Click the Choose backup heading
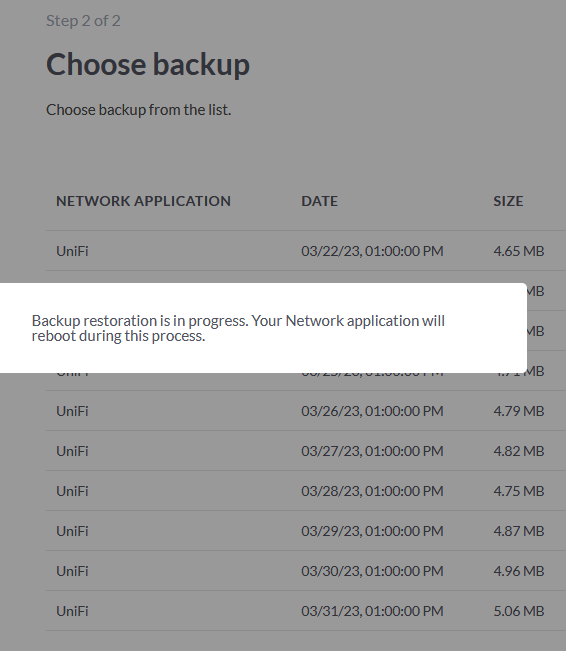Viewport: 566px width, 651px height. 148,65
